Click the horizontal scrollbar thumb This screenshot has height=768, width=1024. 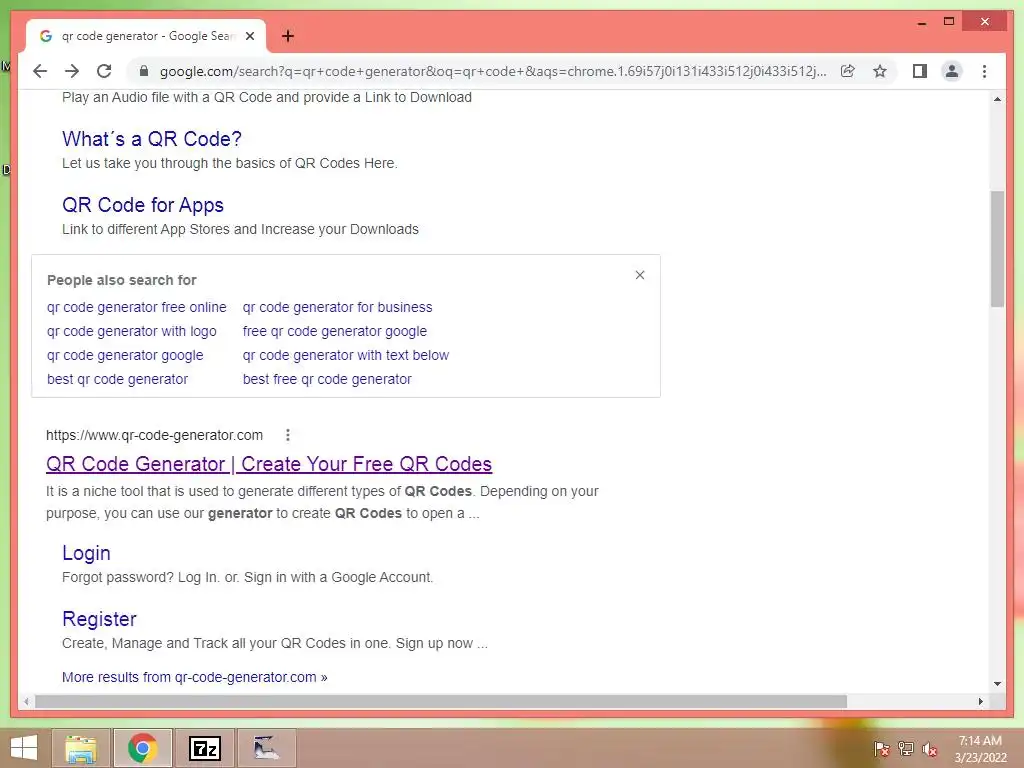441,701
